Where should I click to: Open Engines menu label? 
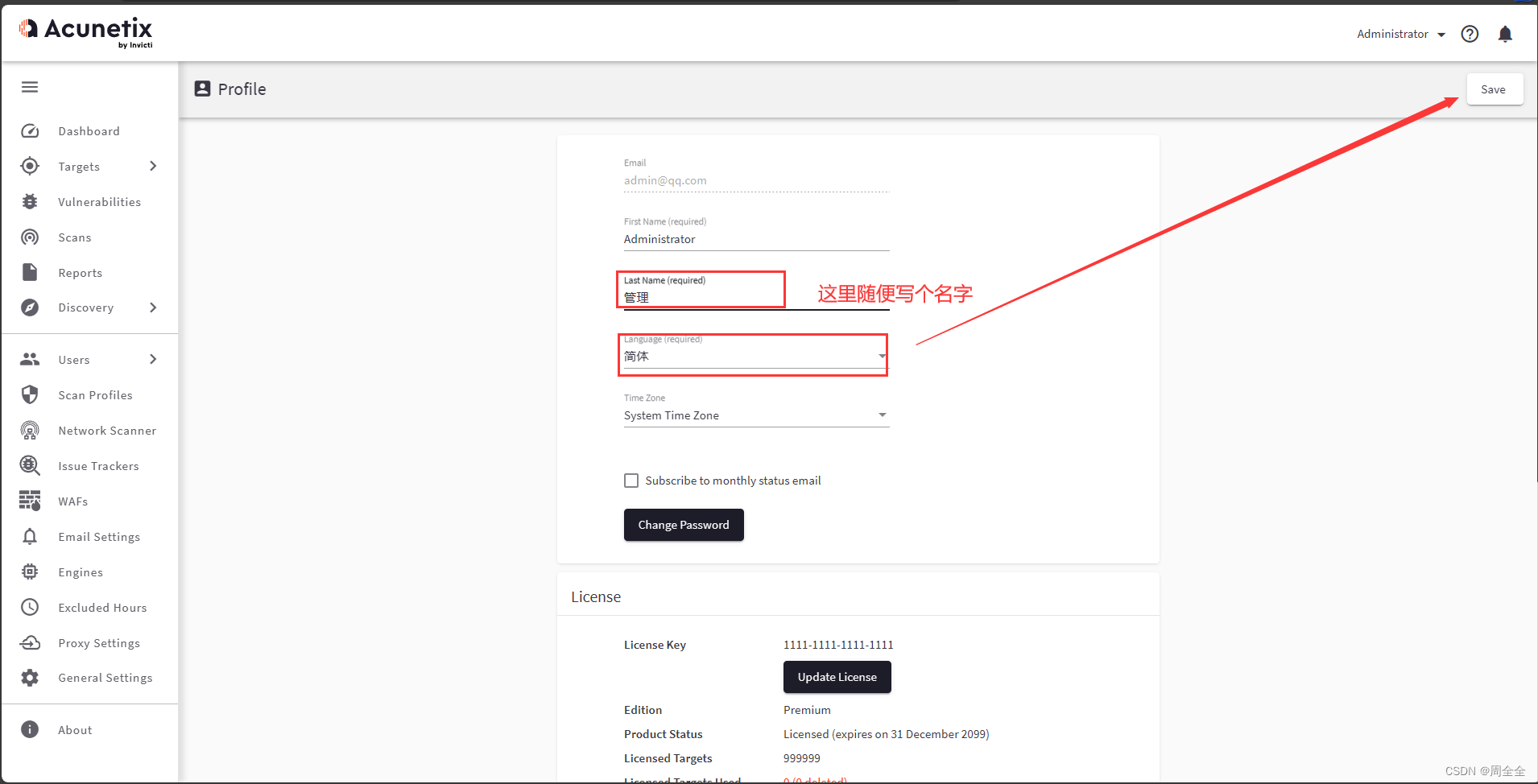pos(81,572)
